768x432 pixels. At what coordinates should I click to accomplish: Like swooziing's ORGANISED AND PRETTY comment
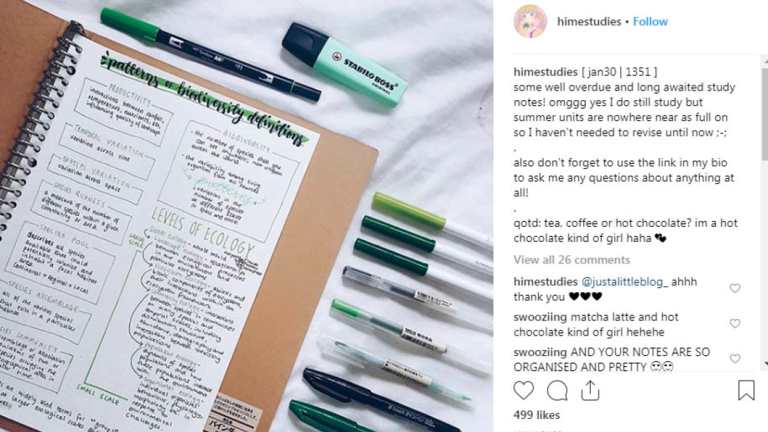[735, 359]
